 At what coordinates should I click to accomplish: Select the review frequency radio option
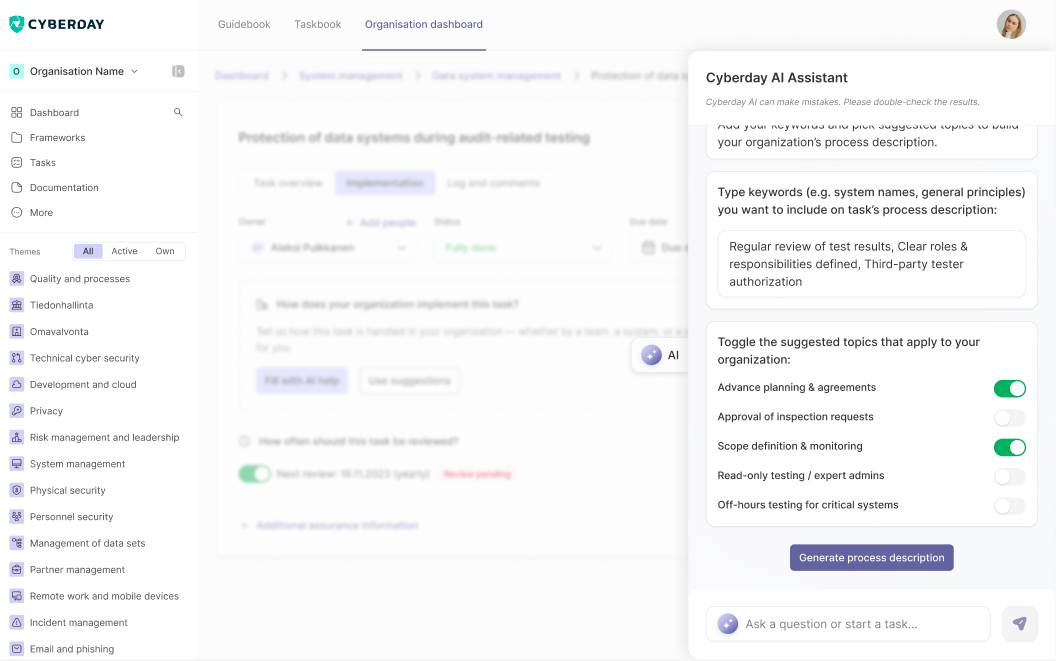click(x=244, y=441)
